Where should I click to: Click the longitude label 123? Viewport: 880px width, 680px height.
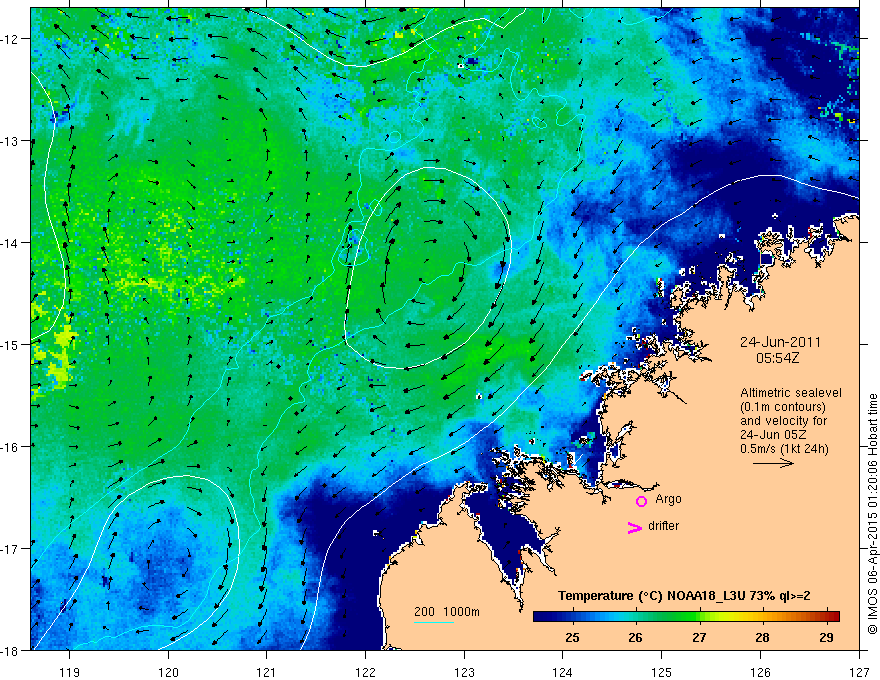pyautogui.click(x=464, y=672)
